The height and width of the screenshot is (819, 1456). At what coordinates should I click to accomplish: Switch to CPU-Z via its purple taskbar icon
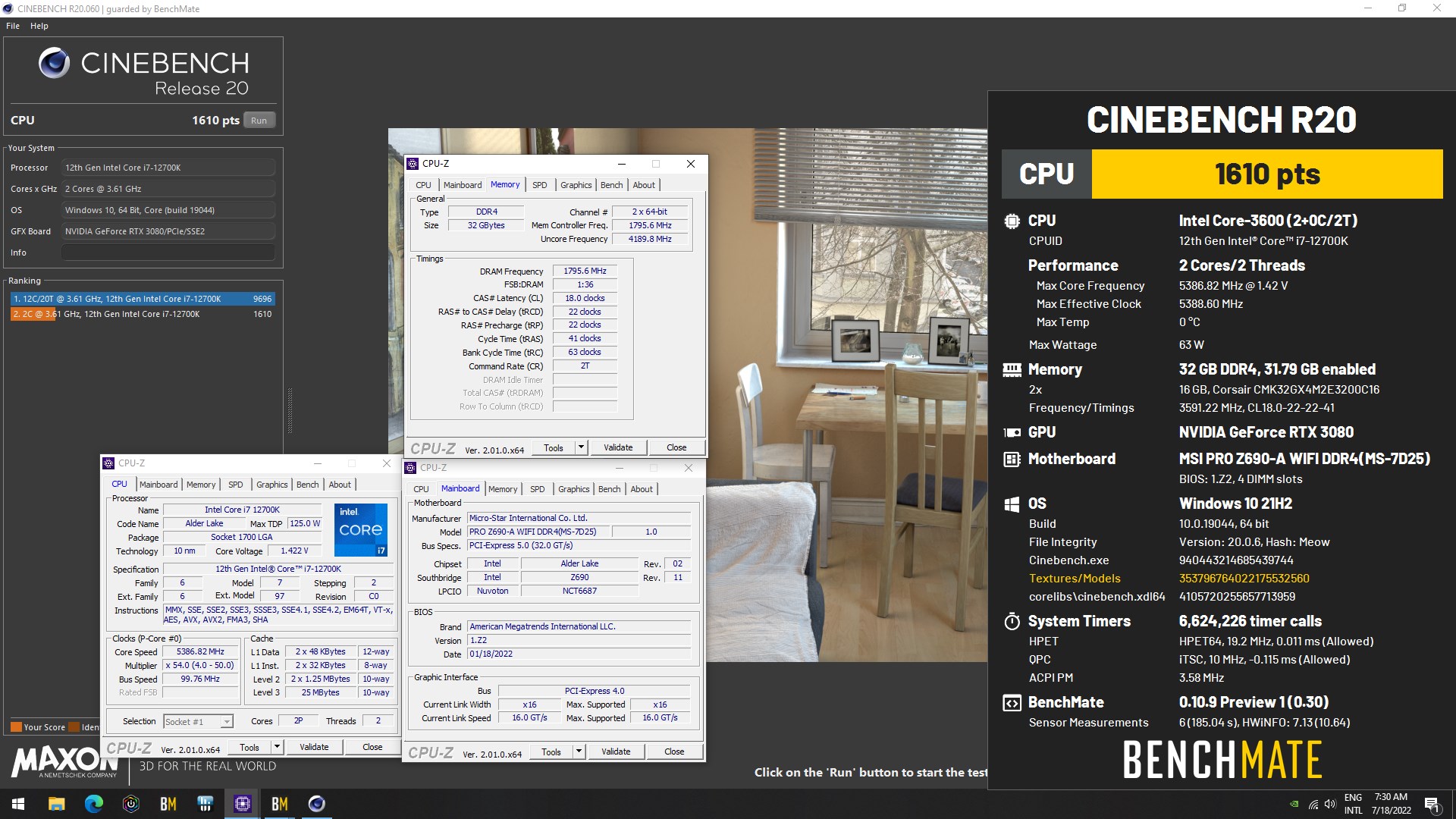(x=242, y=804)
